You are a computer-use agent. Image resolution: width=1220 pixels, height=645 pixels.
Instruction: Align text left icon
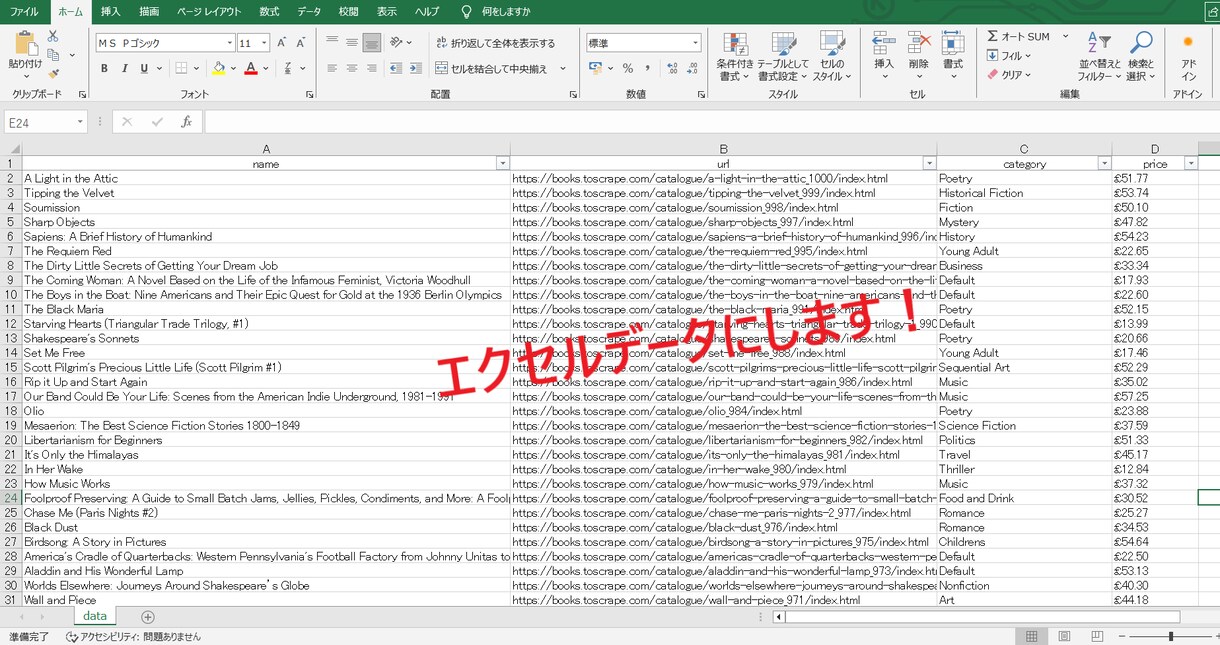point(332,69)
